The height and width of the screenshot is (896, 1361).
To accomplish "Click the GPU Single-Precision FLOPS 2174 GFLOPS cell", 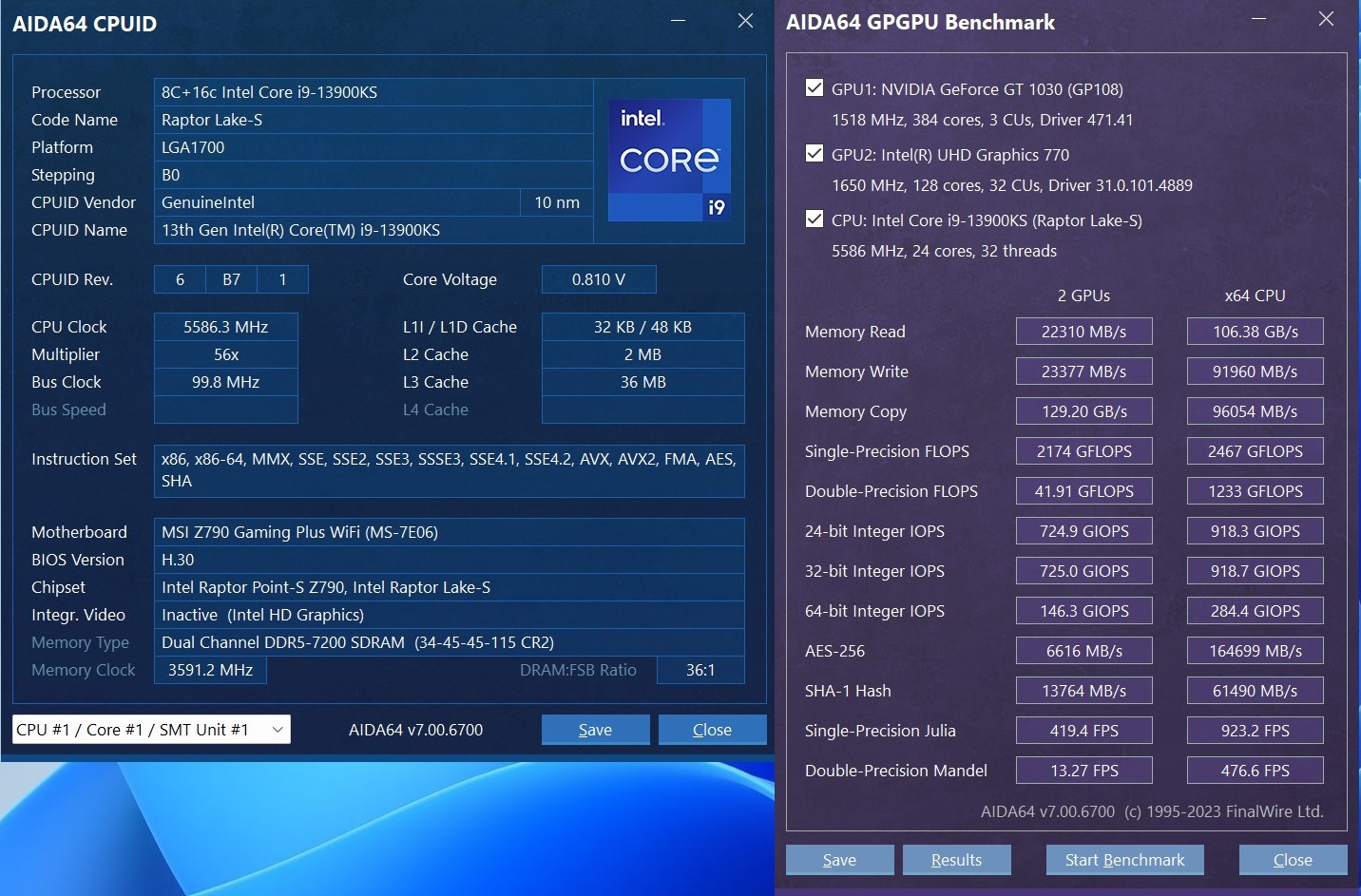I will pos(1083,451).
